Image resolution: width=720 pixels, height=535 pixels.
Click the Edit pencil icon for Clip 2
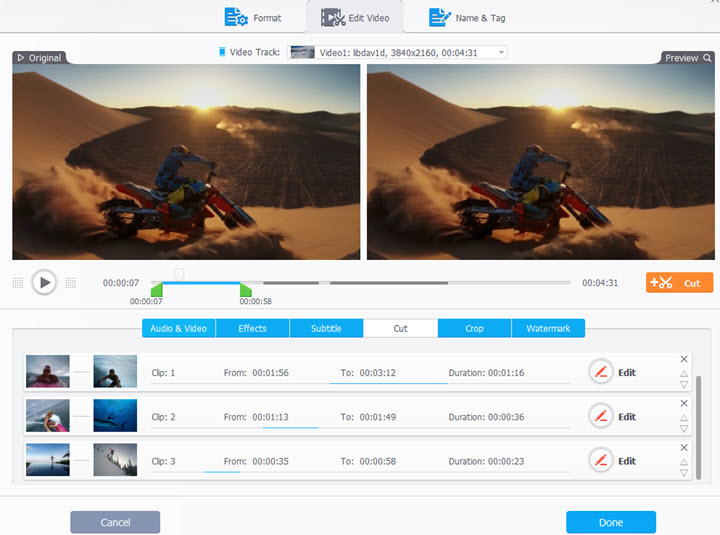(601, 416)
